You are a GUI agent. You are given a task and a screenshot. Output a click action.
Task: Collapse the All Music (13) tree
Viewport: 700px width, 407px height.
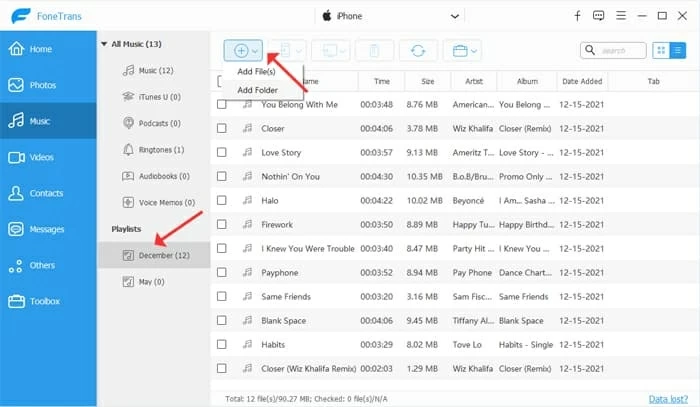[x=104, y=44]
